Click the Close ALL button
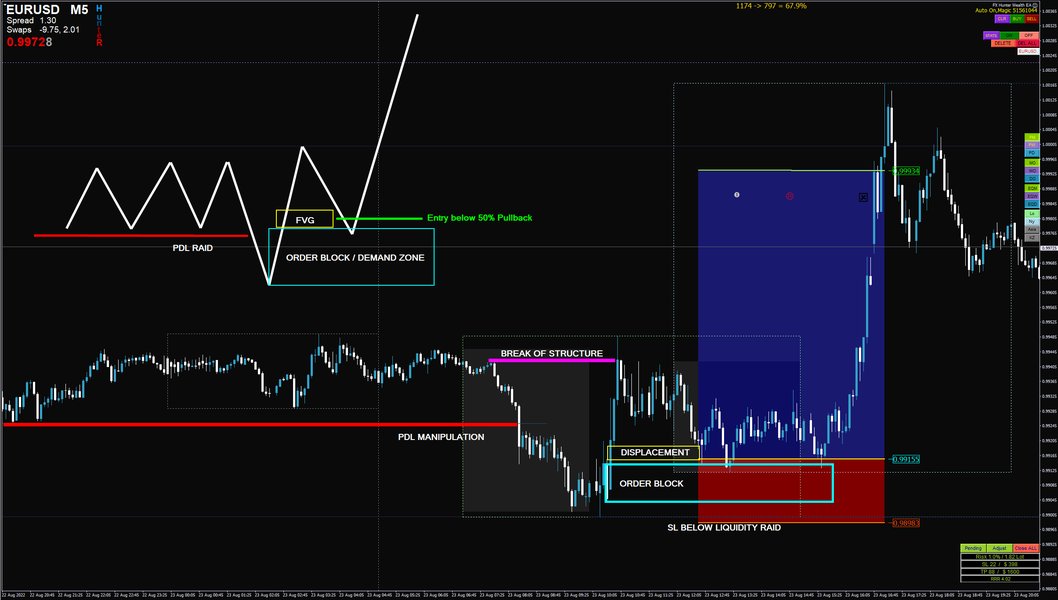The height and width of the screenshot is (600, 1058). tap(1025, 548)
